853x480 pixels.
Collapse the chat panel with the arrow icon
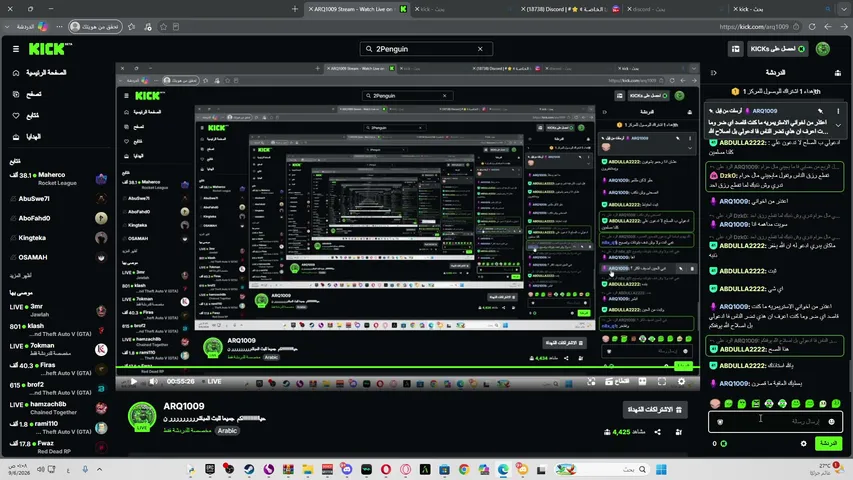(x=714, y=72)
